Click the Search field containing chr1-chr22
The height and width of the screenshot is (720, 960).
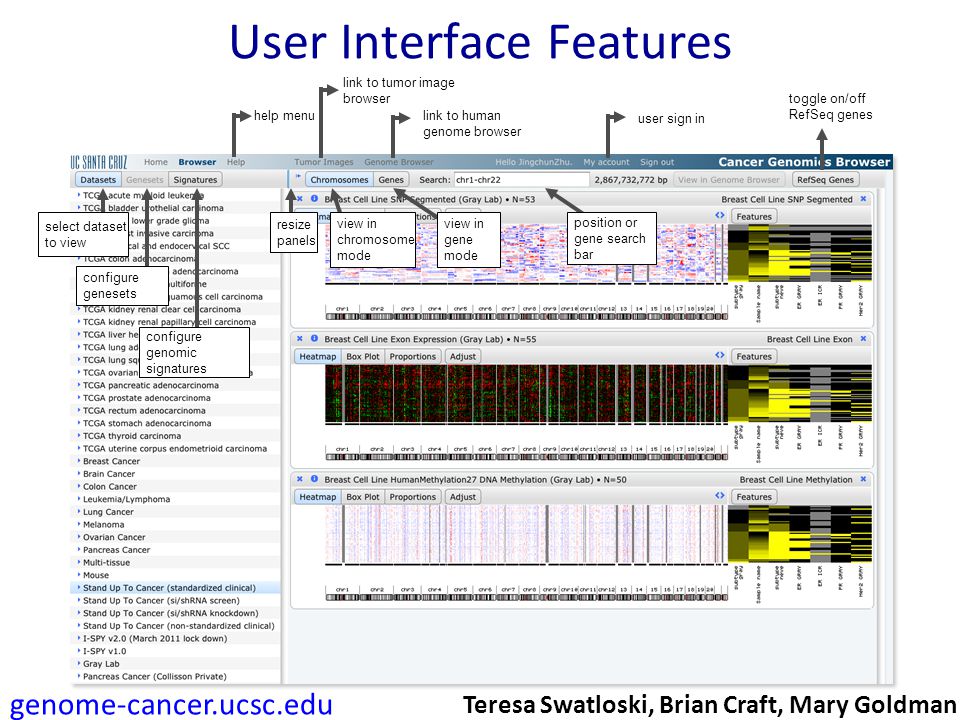coord(521,179)
